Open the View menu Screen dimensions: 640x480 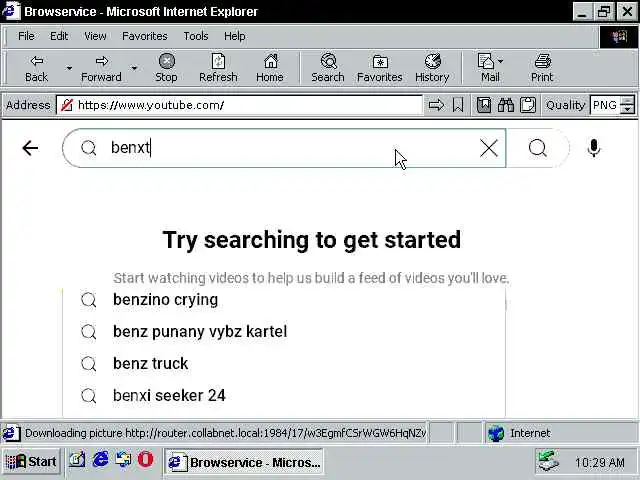click(95, 36)
